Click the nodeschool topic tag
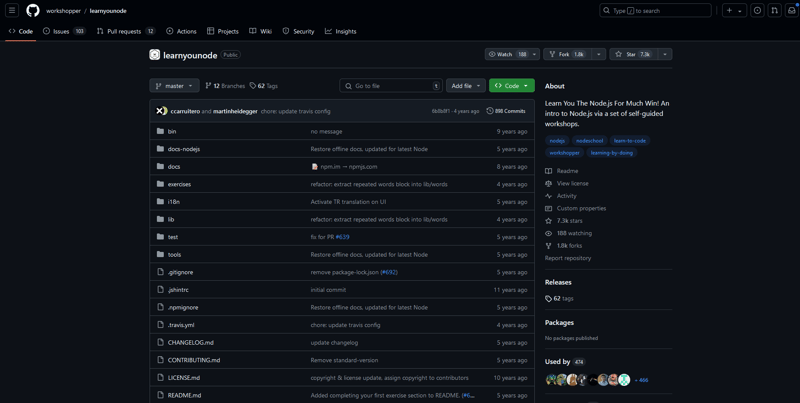 [589, 141]
